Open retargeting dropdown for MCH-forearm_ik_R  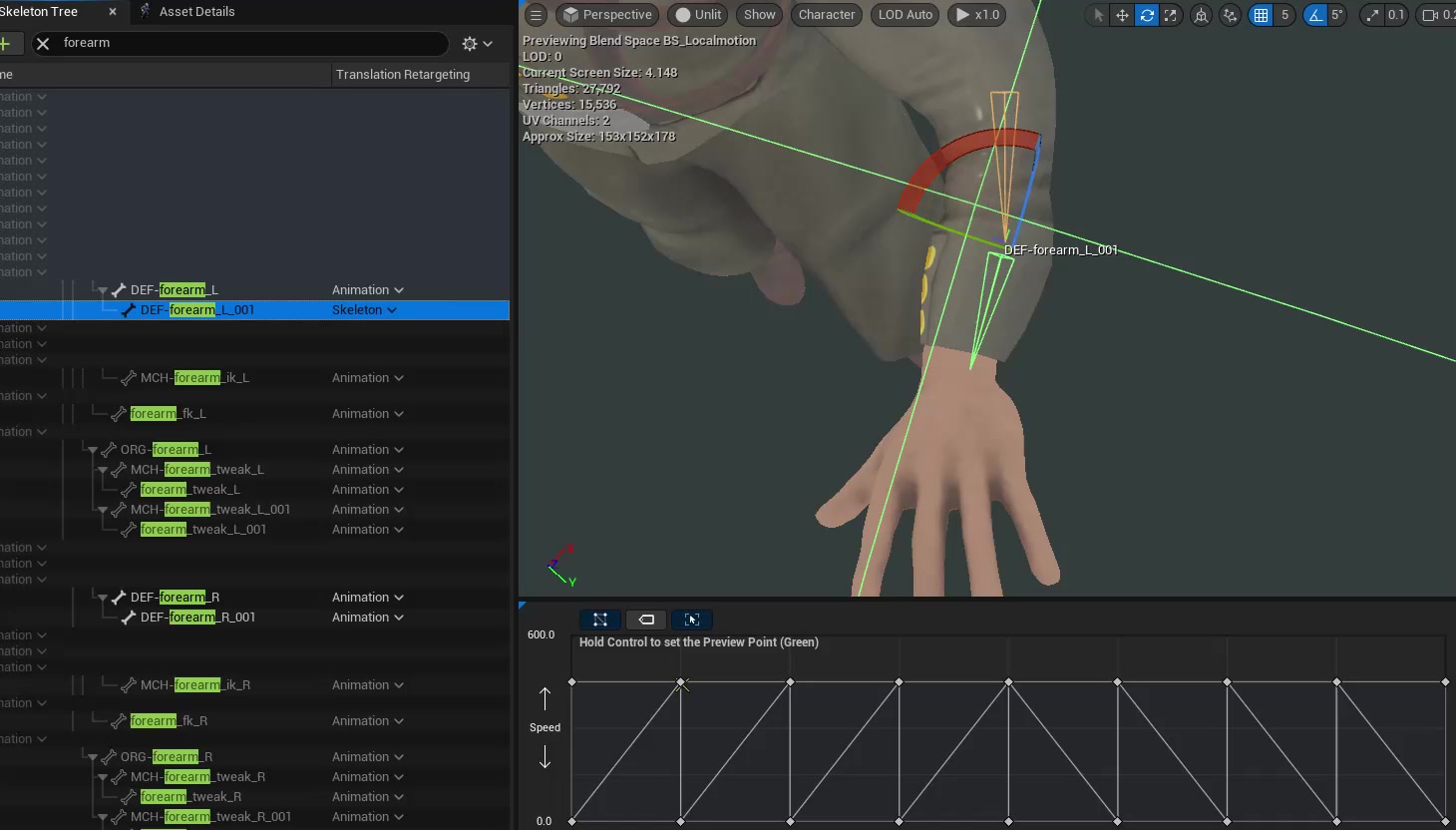click(368, 685)
